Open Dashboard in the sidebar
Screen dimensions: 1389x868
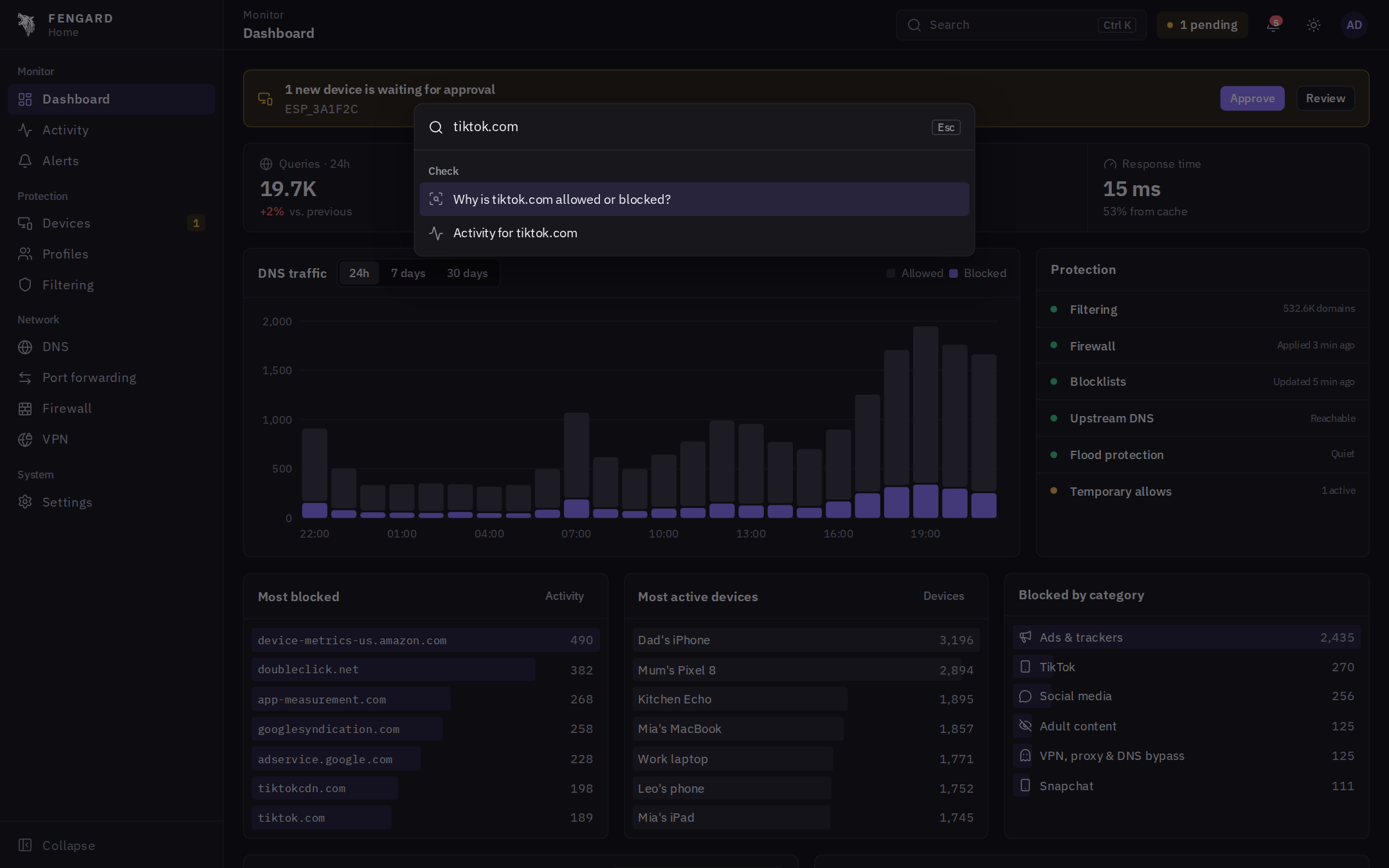click(112, 99)
